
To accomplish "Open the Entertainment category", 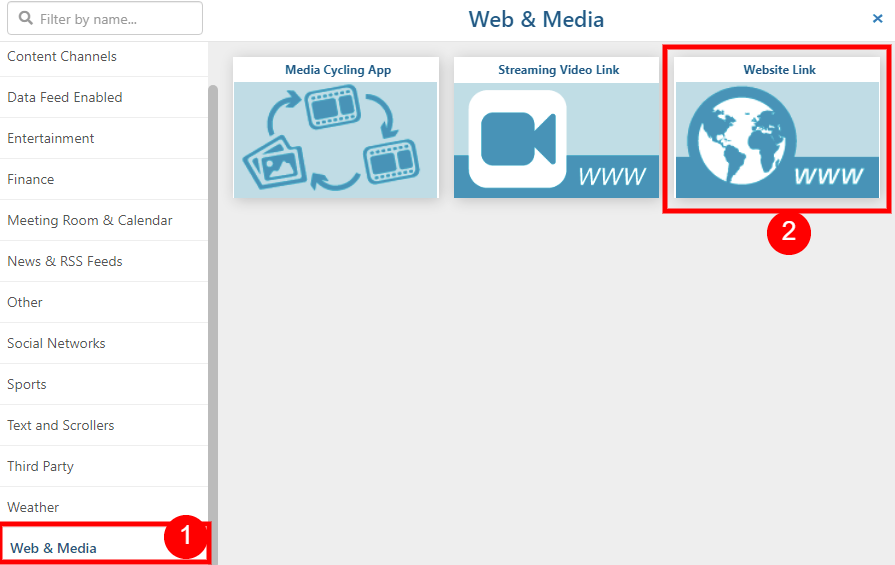I will pos(104,139).
